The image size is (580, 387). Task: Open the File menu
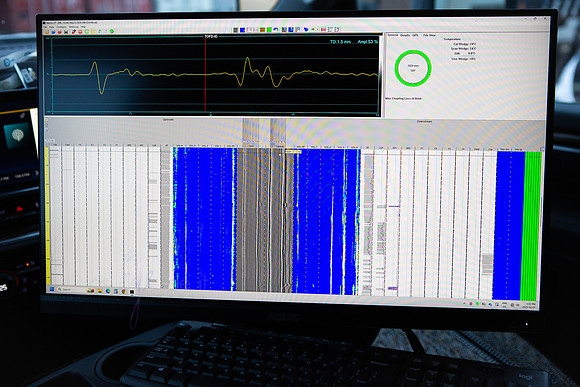click(x=45, y=27)
